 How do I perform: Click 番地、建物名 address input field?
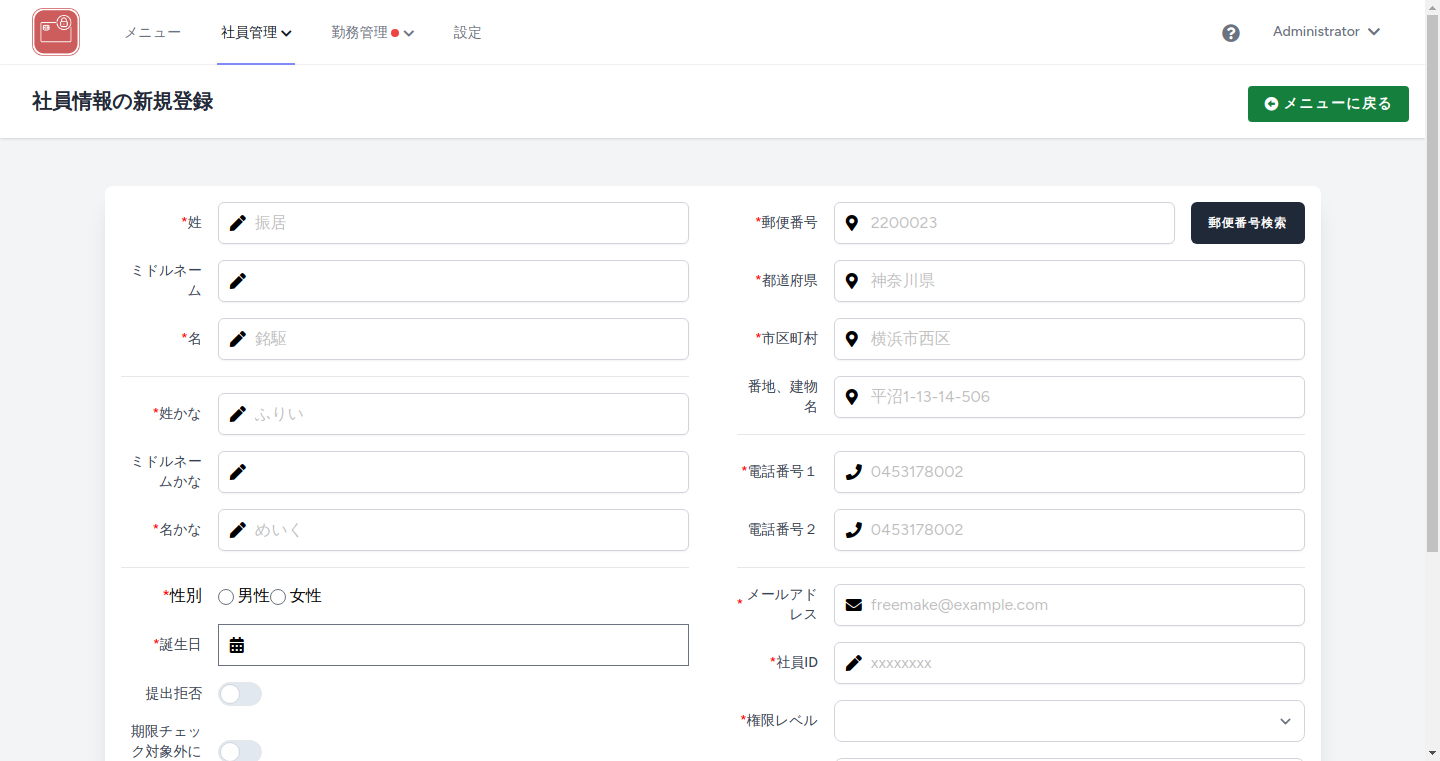click(x=1069, y=397)
